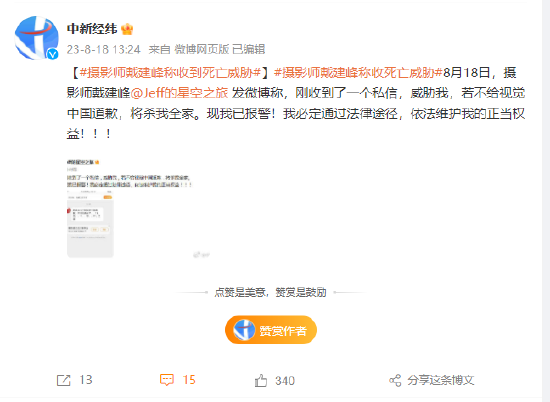The height and width of the screenshot is (402, 550).
Task: Open comments via speech bubble icon
Action: point(167,380)
